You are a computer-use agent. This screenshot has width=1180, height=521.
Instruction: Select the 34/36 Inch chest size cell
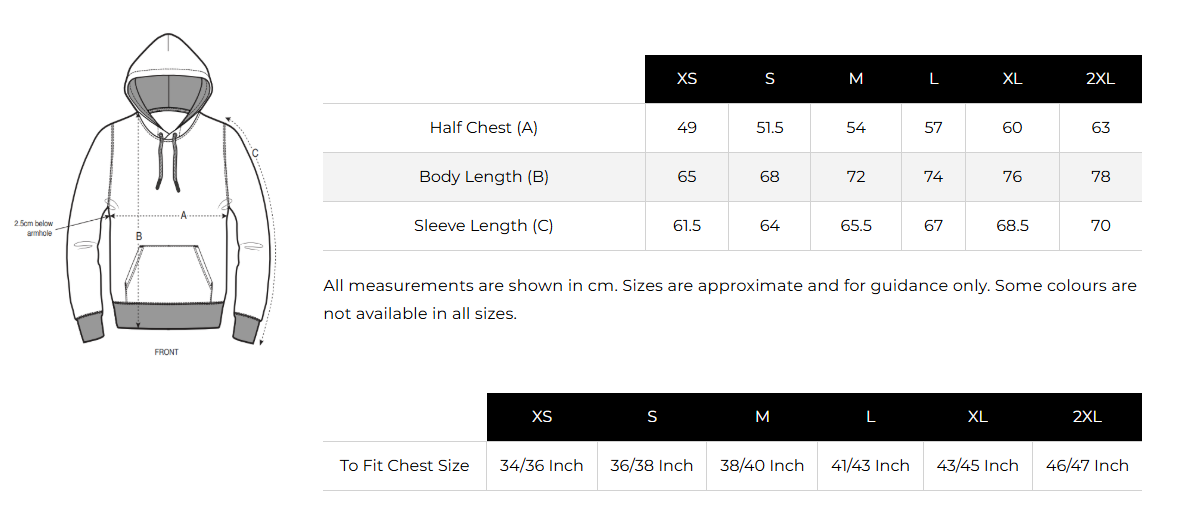(x=542, y=466)
